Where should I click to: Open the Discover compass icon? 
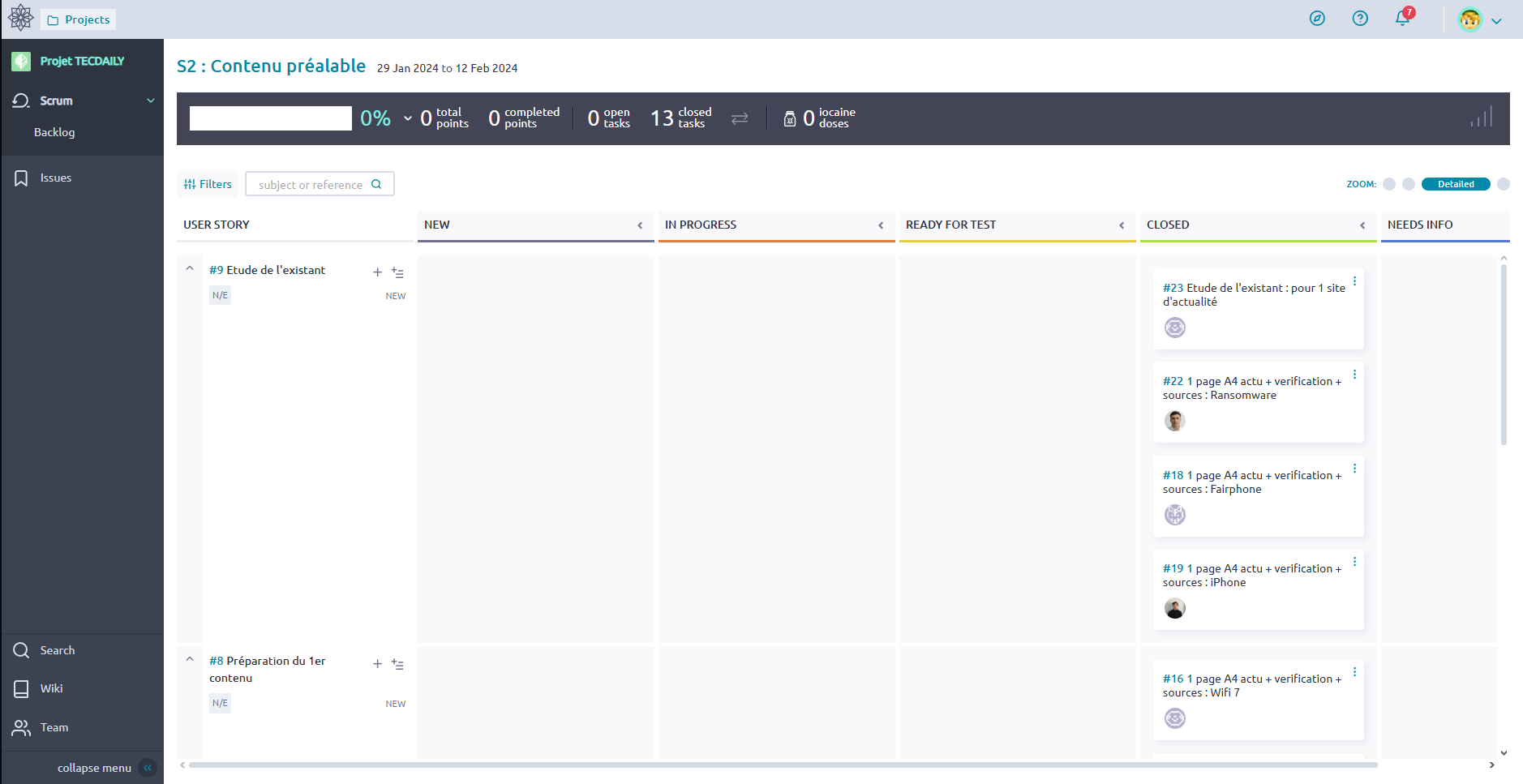[1317, 19]
